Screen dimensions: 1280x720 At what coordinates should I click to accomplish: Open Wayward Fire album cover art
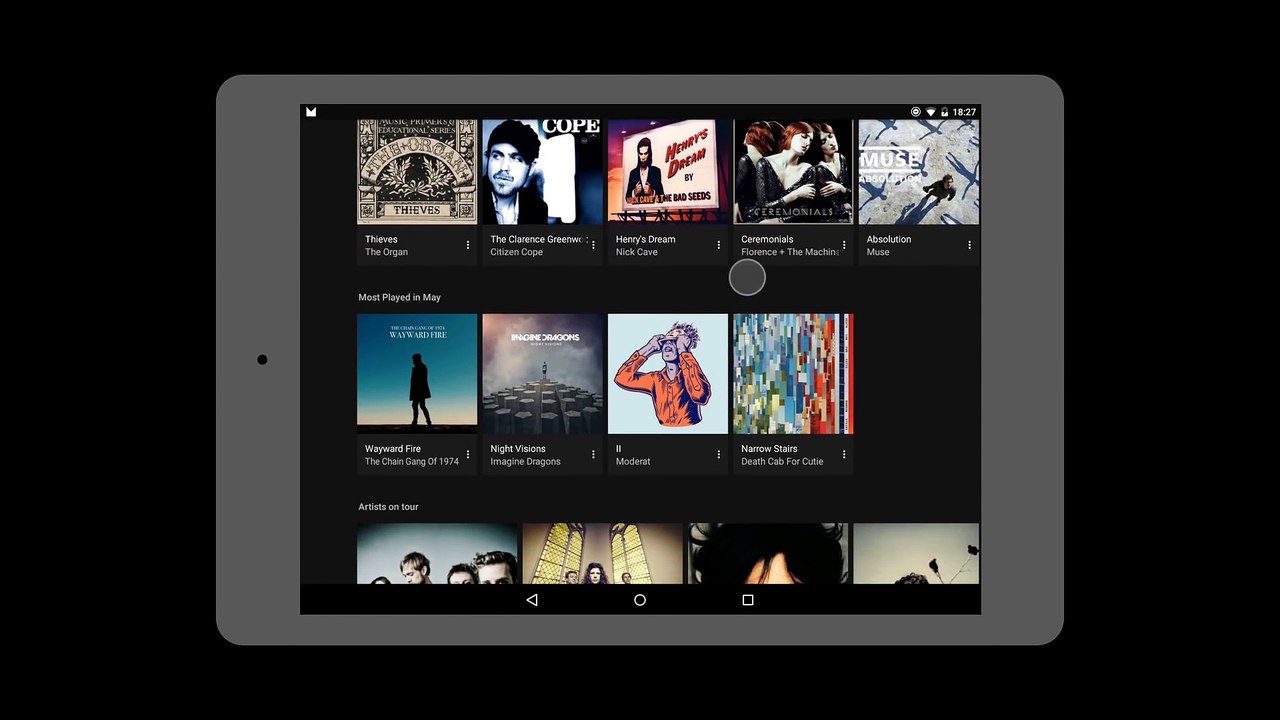pos(417,374)
